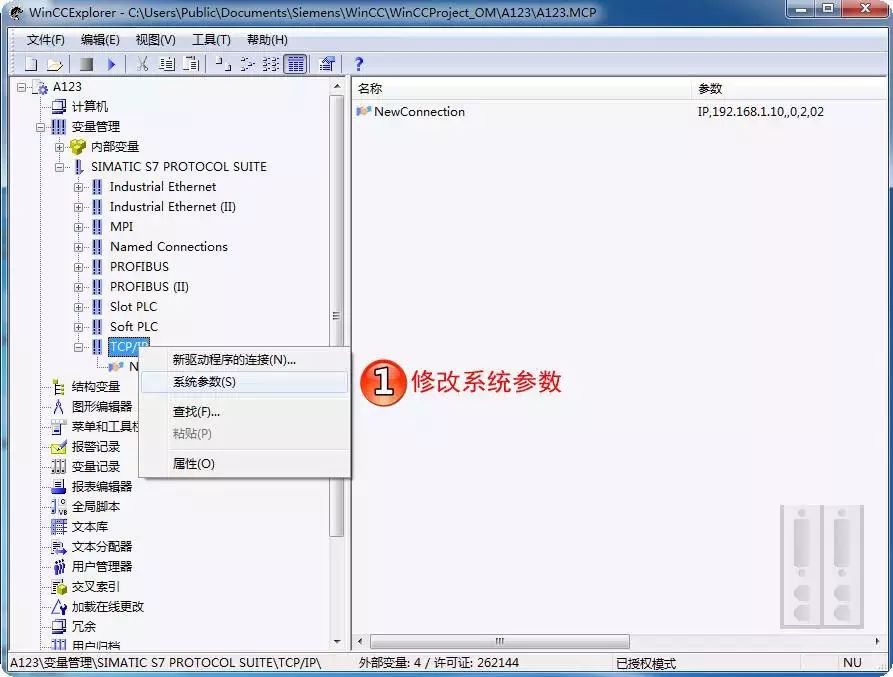Screen dimensions: 893x677
Task: Click the tree pane scroll-up arrow
Action: (337, 87)
